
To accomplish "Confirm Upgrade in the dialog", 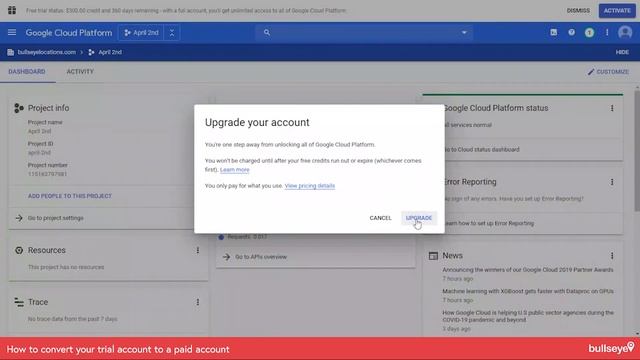I will coord(419,218).
